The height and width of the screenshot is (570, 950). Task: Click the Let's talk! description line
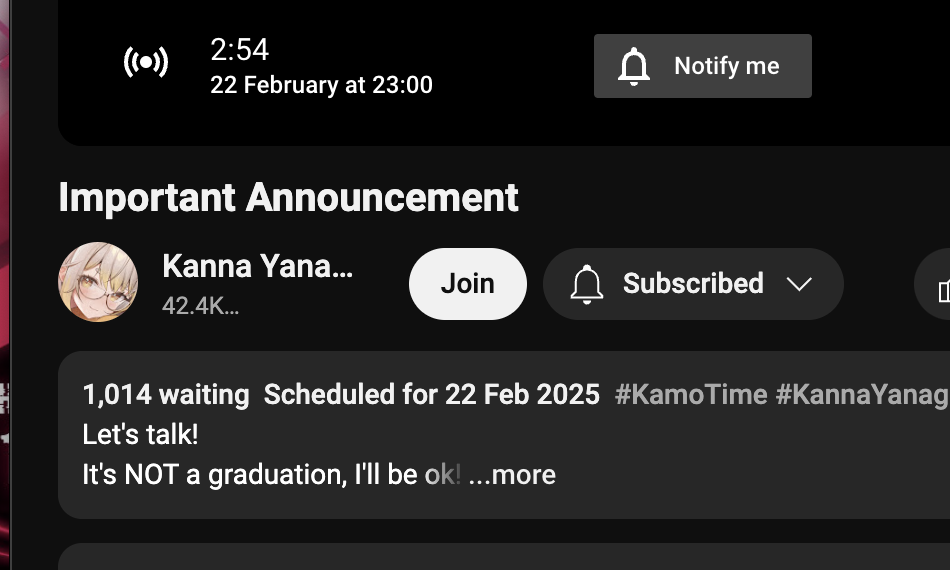click(x=140, y=435)
